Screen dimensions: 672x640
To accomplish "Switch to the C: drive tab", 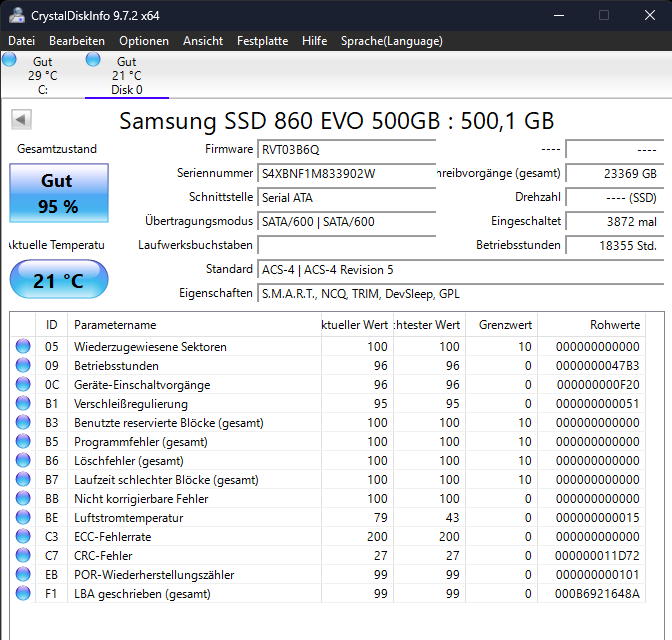I will [x=43, y=75].
